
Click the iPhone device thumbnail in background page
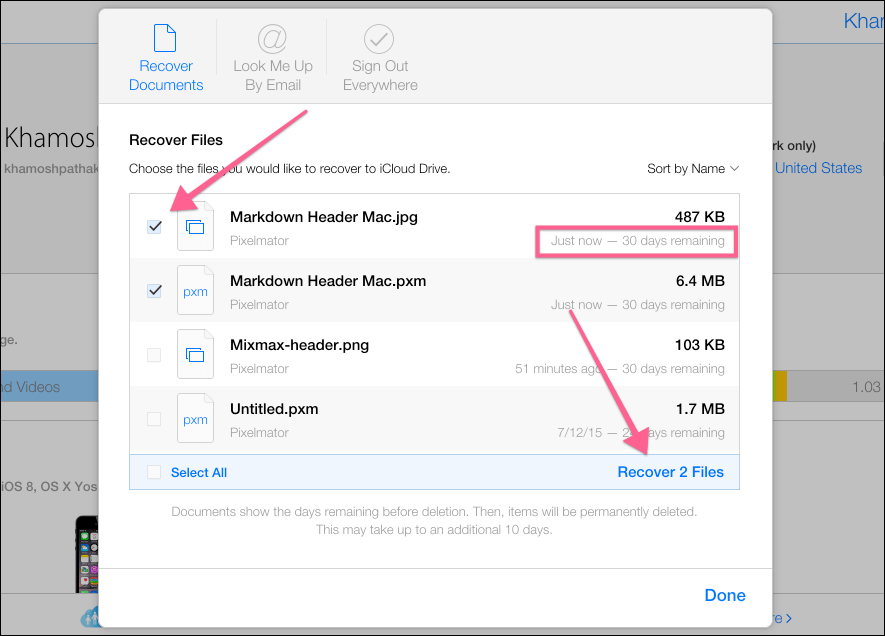tap(87, 554)
